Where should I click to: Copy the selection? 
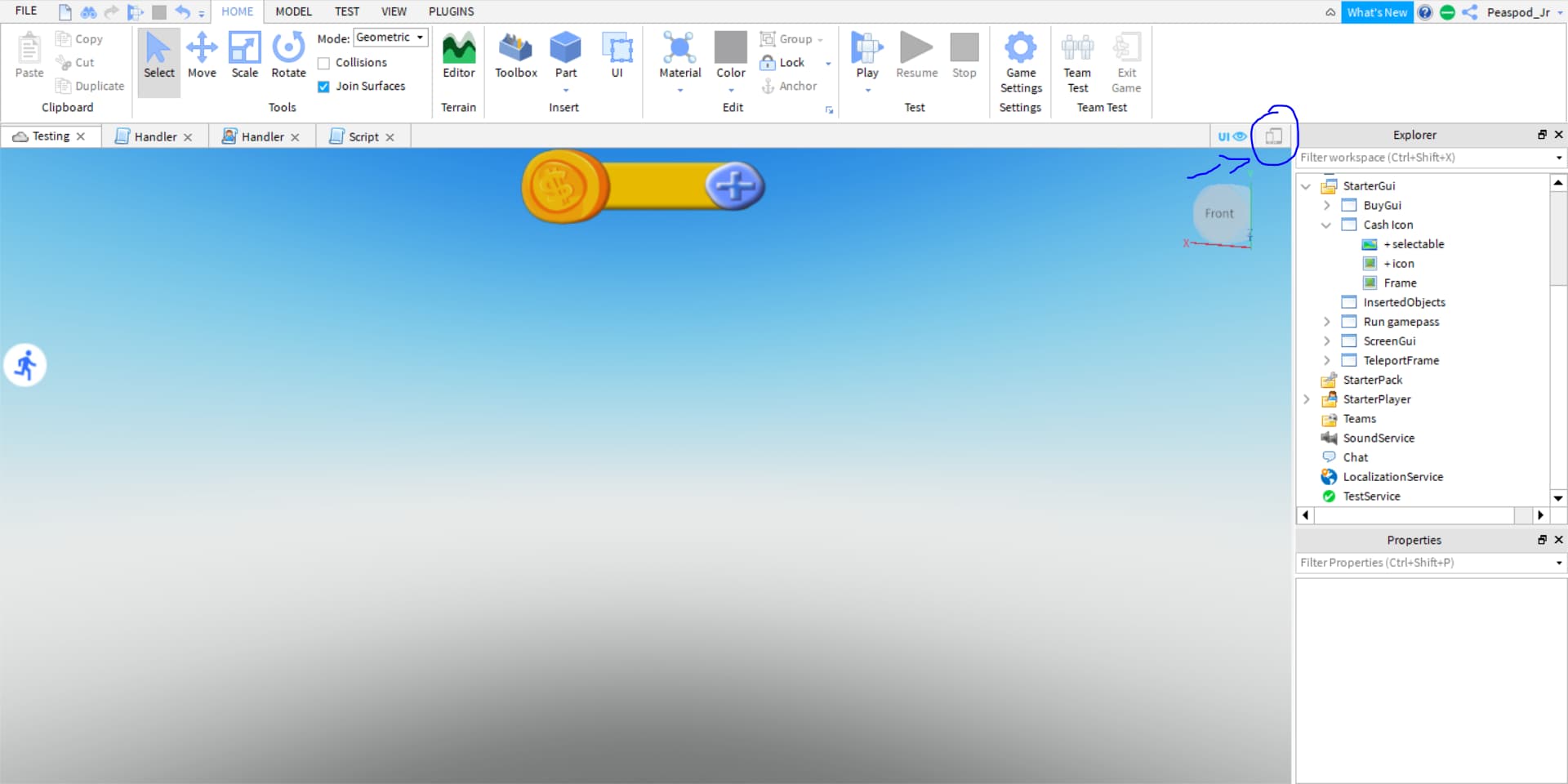79,39
